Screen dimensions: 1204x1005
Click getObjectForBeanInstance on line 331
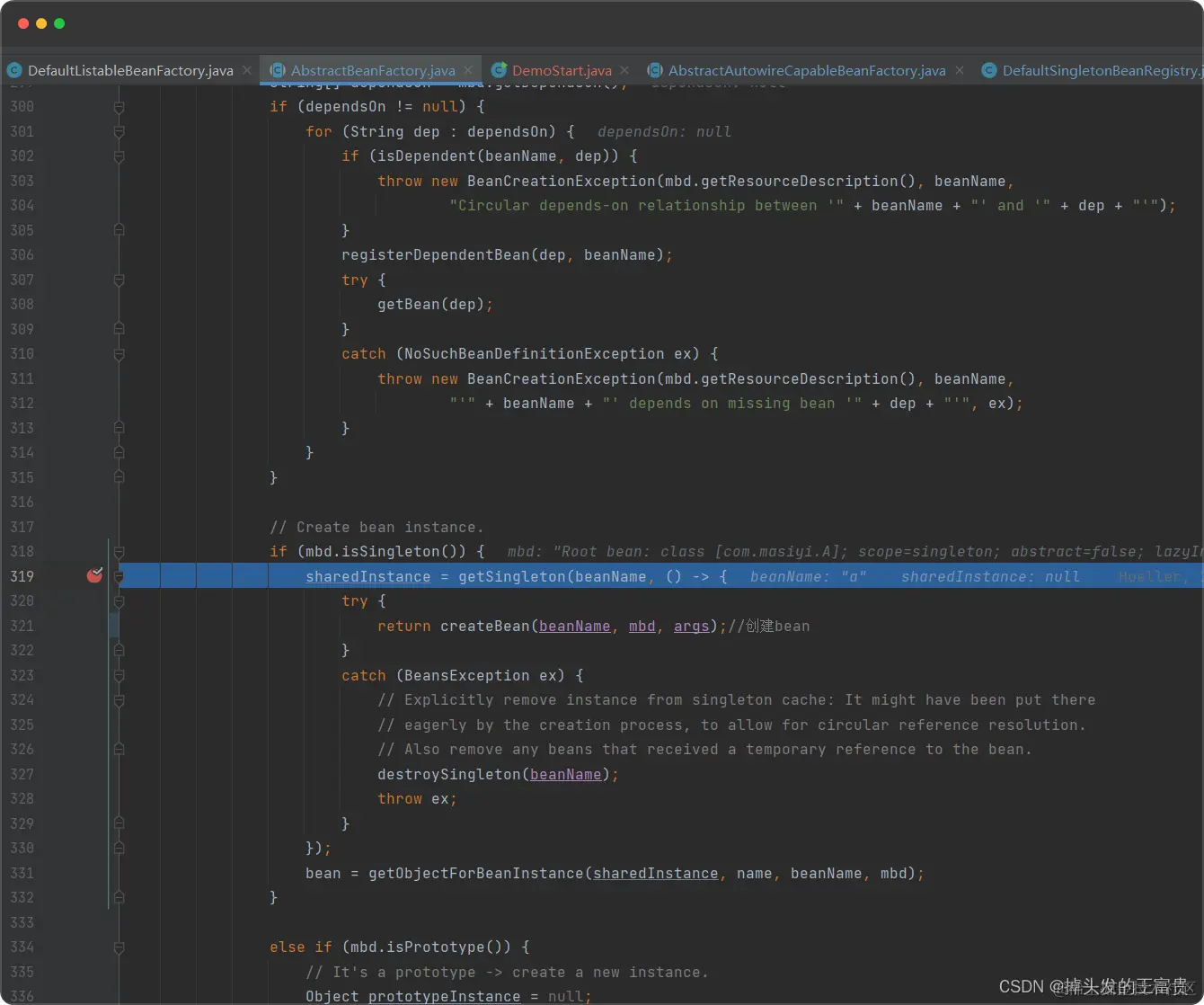pyautogui.click(x=476, y=873)
